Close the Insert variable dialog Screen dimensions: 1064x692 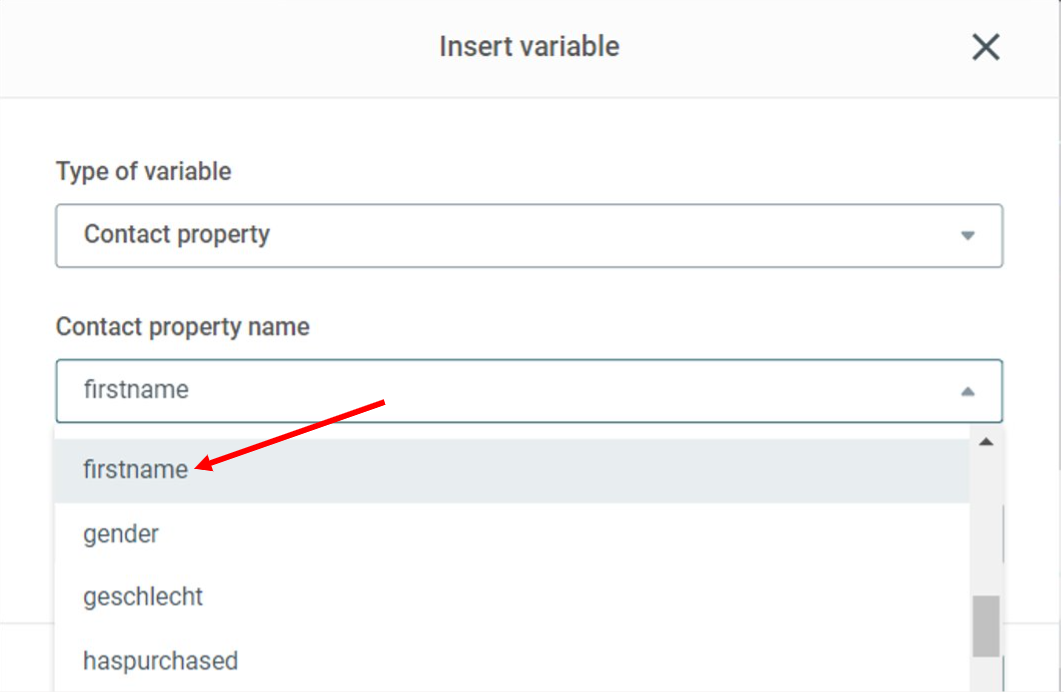[985, 47]
